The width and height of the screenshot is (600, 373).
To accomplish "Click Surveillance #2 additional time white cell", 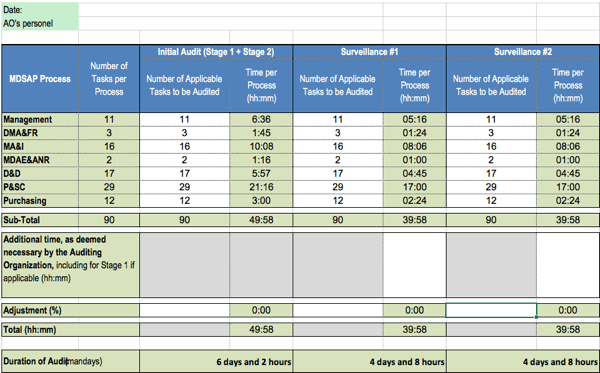I will [x=568, y=265].
